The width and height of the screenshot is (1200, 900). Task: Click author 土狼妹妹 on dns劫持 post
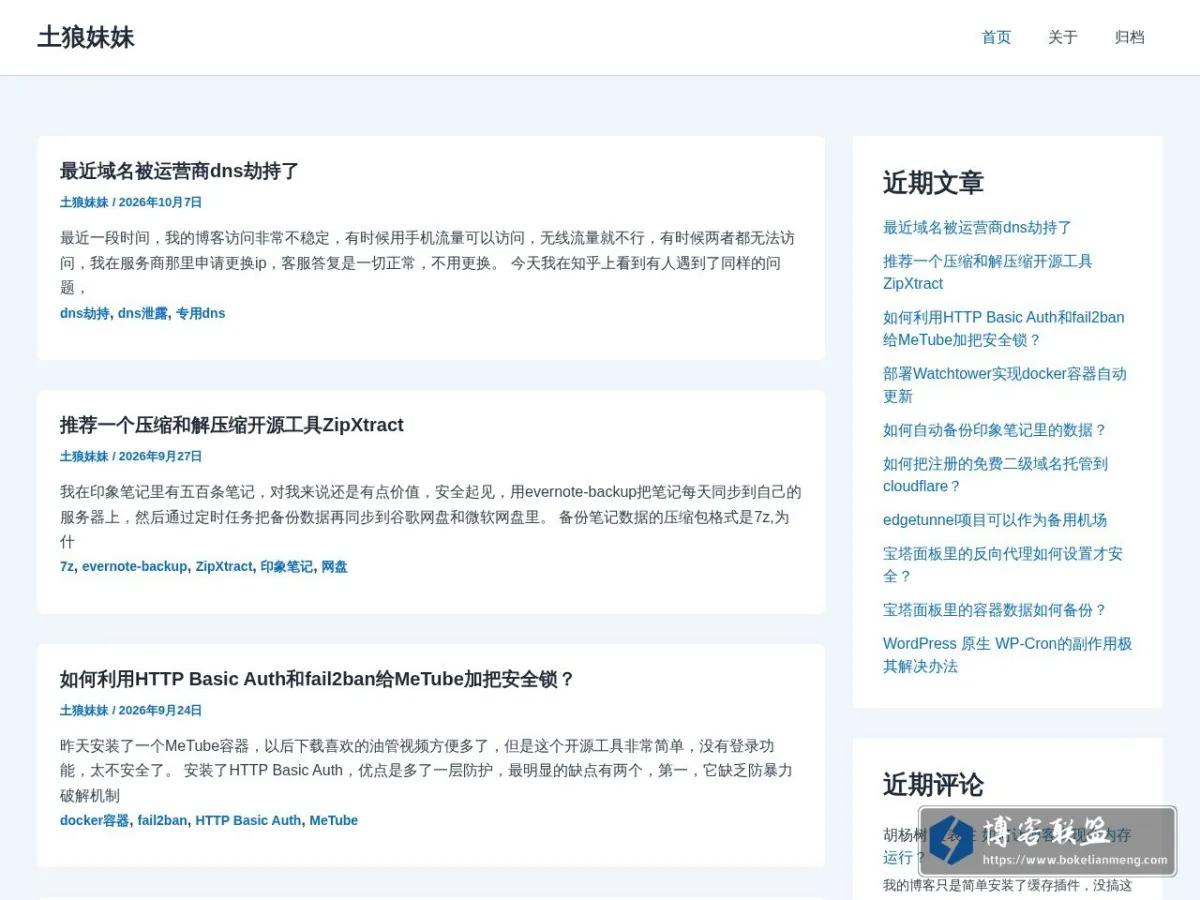(x=84, y=202)
